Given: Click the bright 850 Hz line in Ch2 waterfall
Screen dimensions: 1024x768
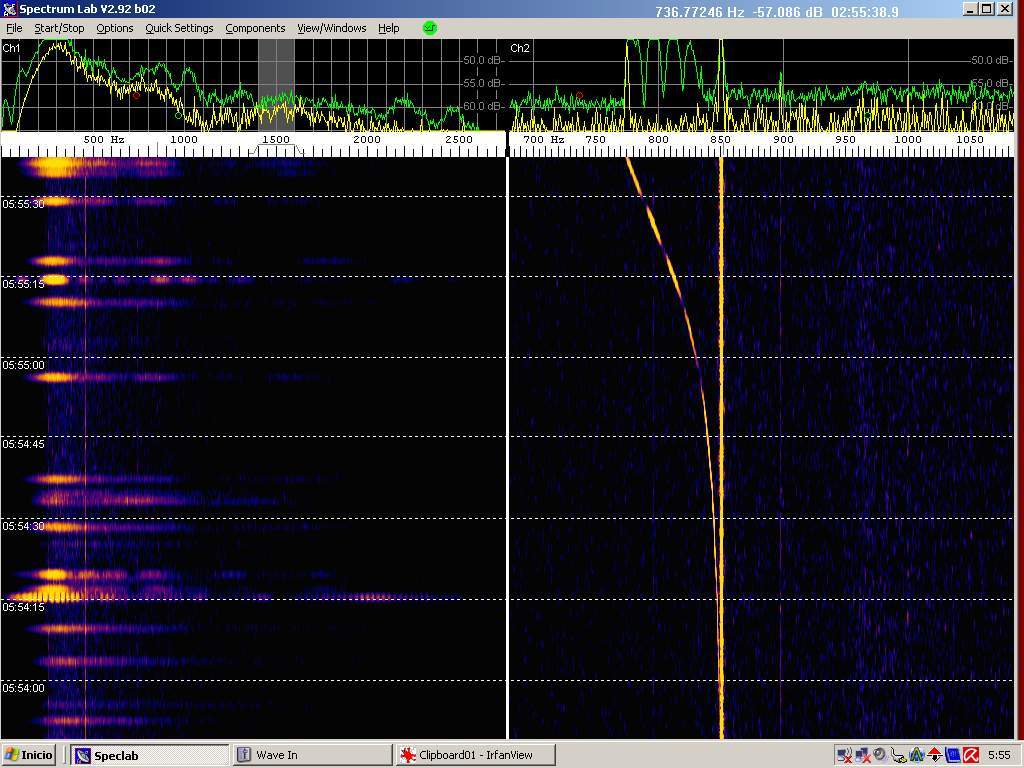Looking at the screenshot, I should point(721,450).
